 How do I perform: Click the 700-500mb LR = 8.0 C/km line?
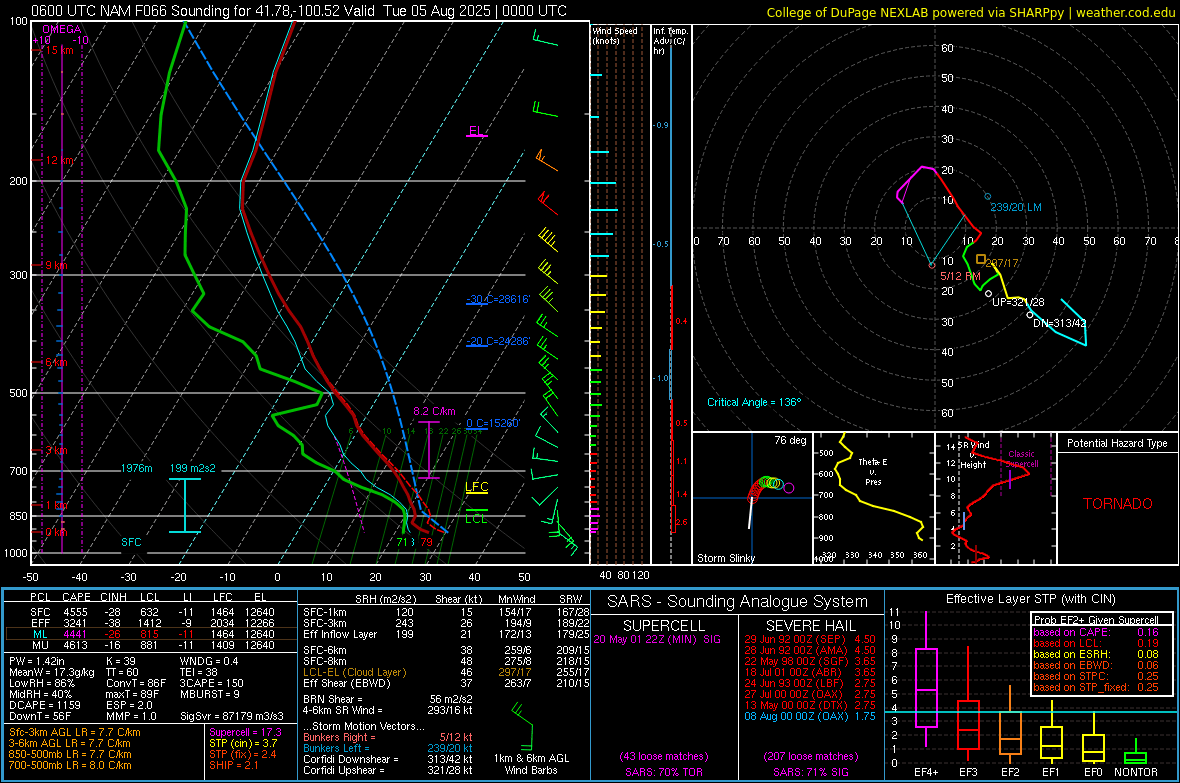70,765
